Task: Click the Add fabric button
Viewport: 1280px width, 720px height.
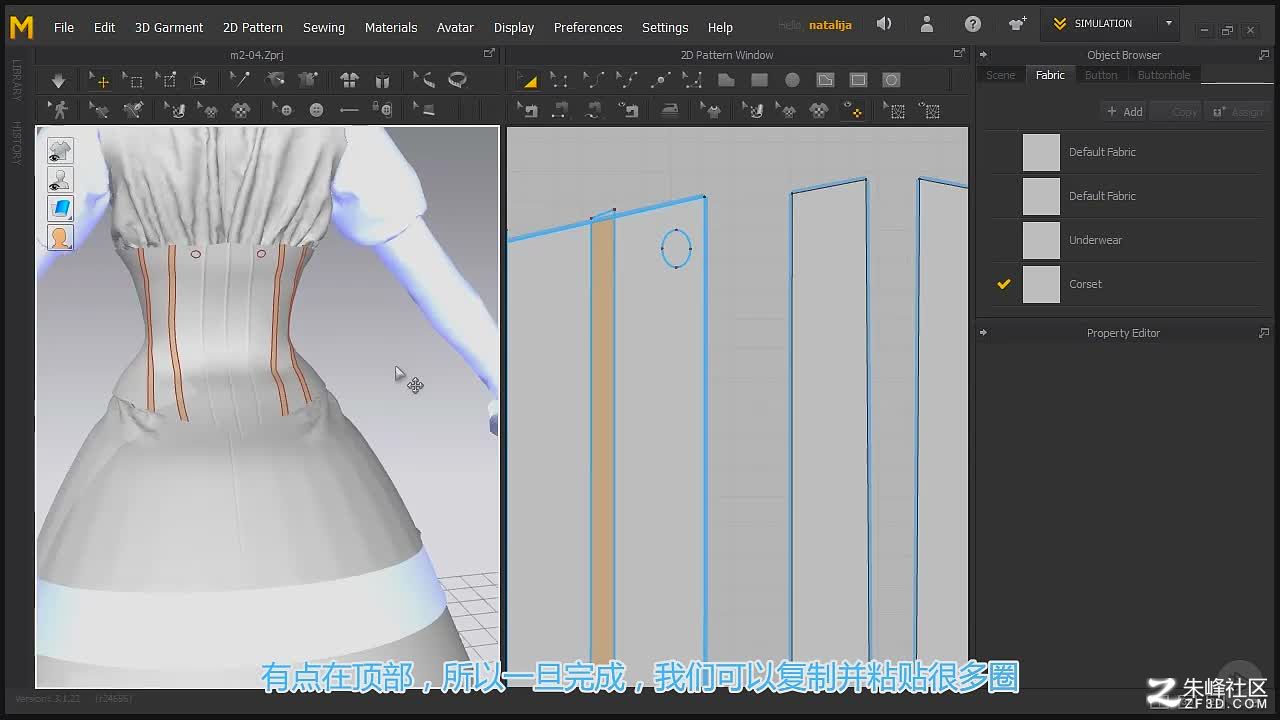Action: pyautogui.click(x=1124, y=112)
